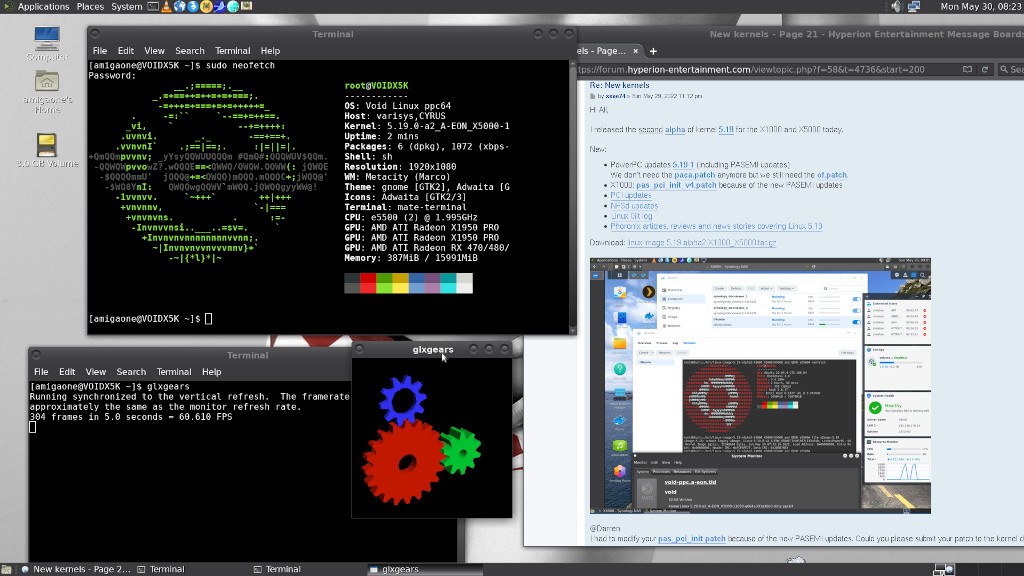
Task: Click the volume speaker icon
Action: pyautogui.click(x=896, y=7)
